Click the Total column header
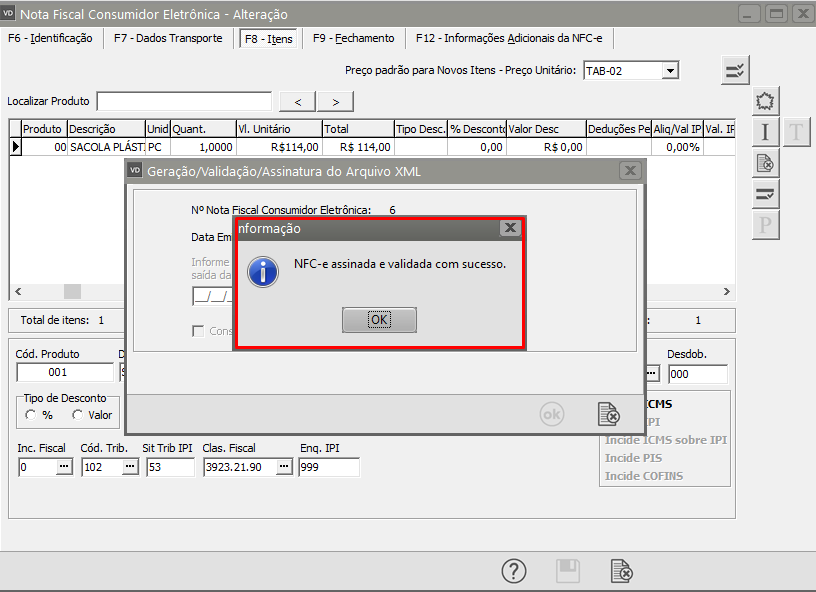Screen dimensions: 816x592 coord(358,129)
